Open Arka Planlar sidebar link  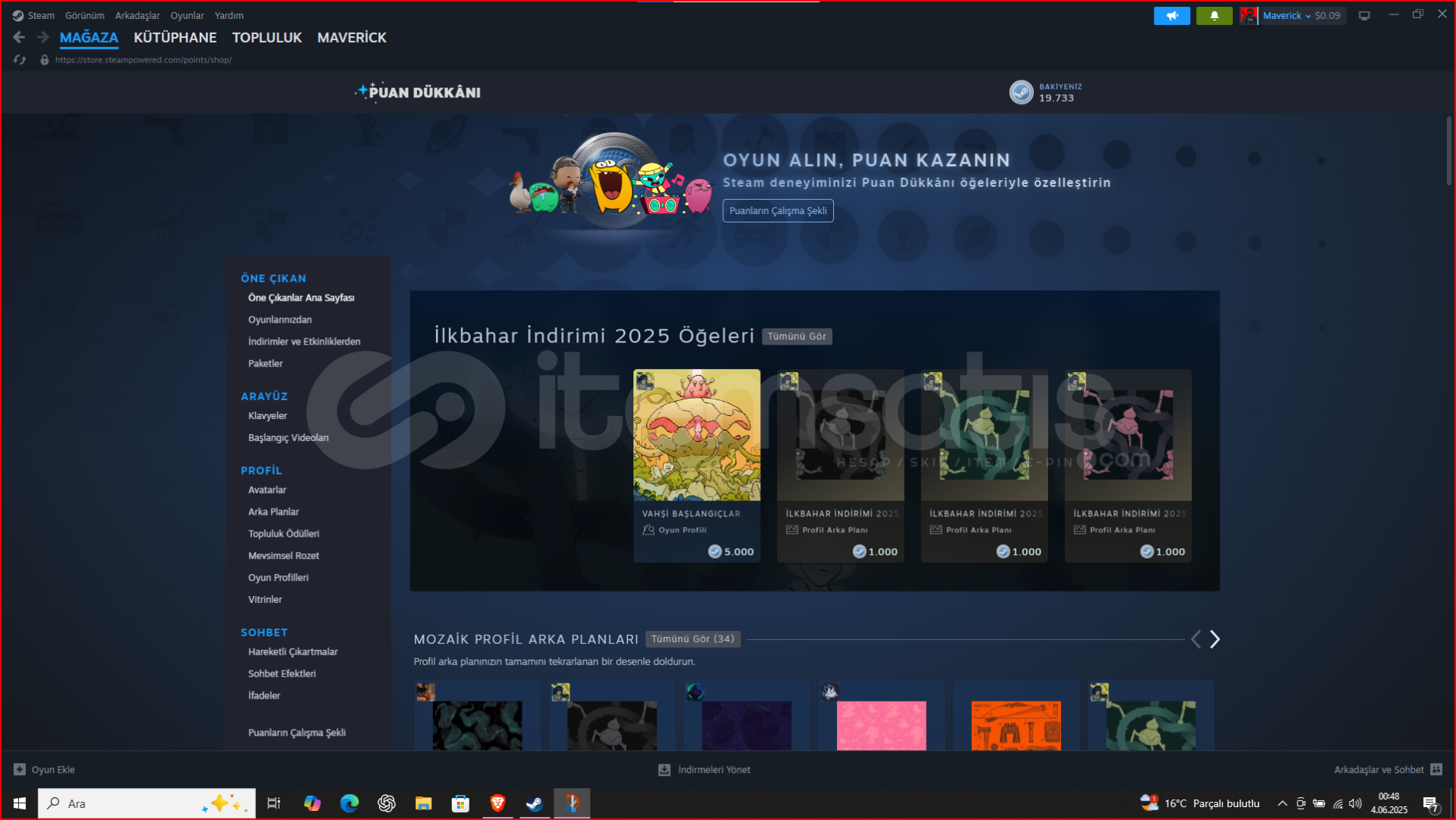[273, 512]
